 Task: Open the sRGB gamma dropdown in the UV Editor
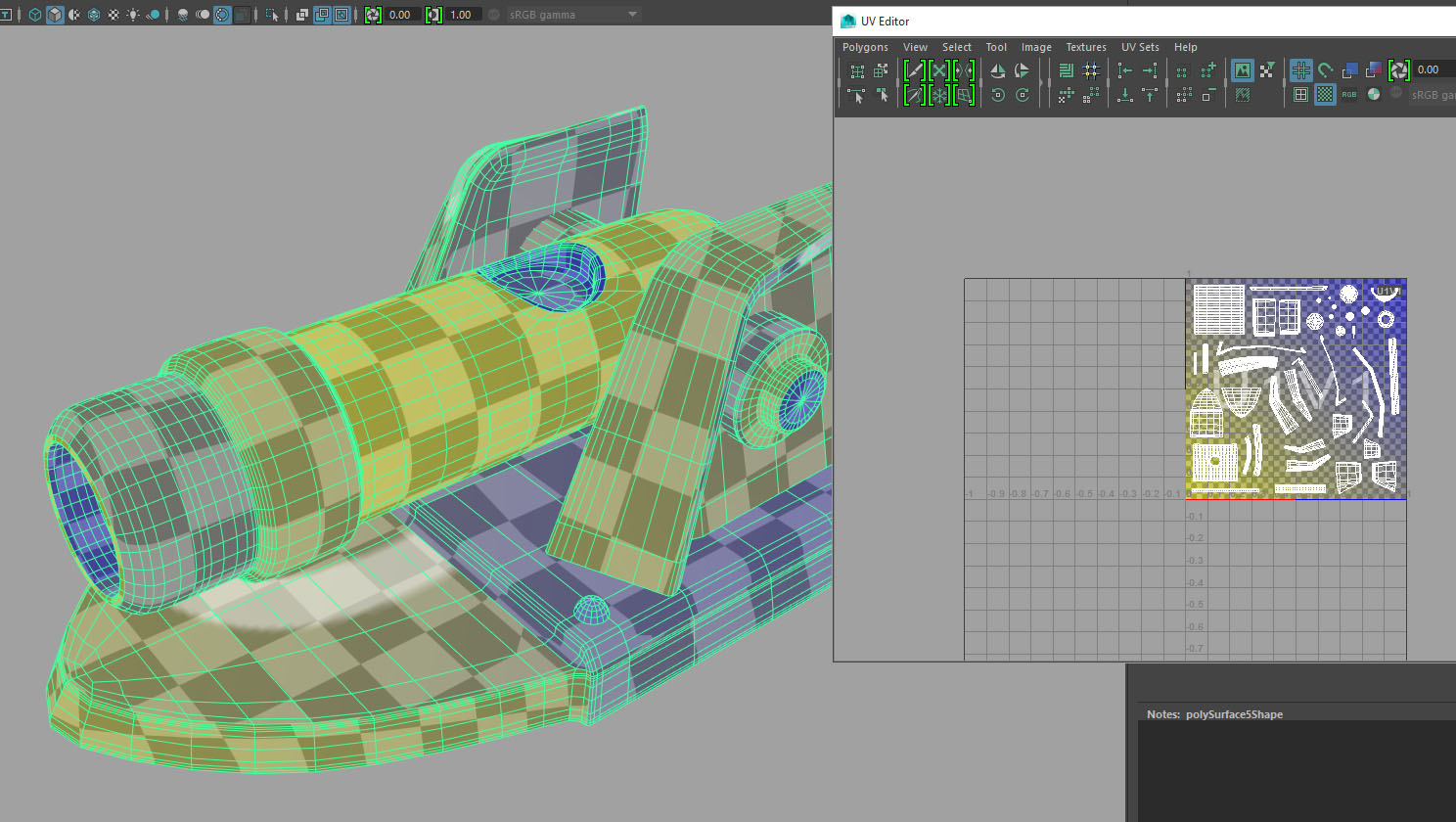[x=1432, y=95]
